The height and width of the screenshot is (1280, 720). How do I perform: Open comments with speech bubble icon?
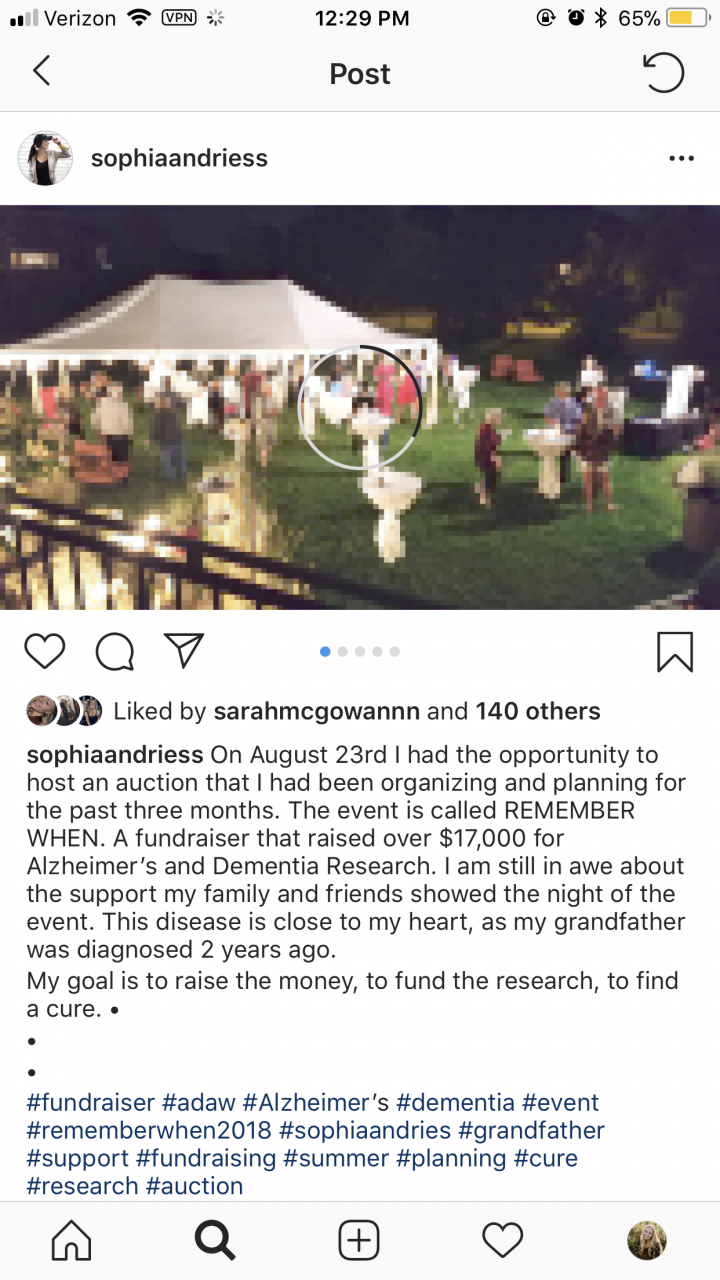pos(115,651)
